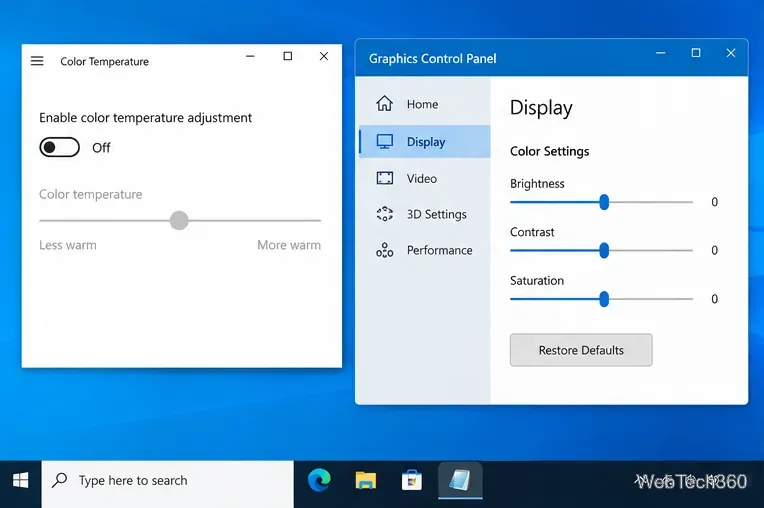The width and height of the screenshot is (764, 508).
Task: Click the Video icon in the sidebar
Action: [384, 178]
